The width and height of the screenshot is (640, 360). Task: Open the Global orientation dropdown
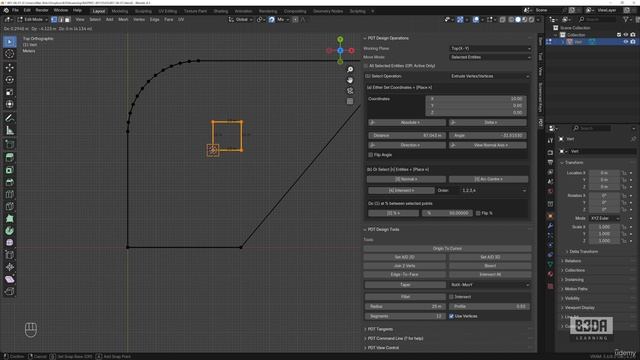pos(240,20)
